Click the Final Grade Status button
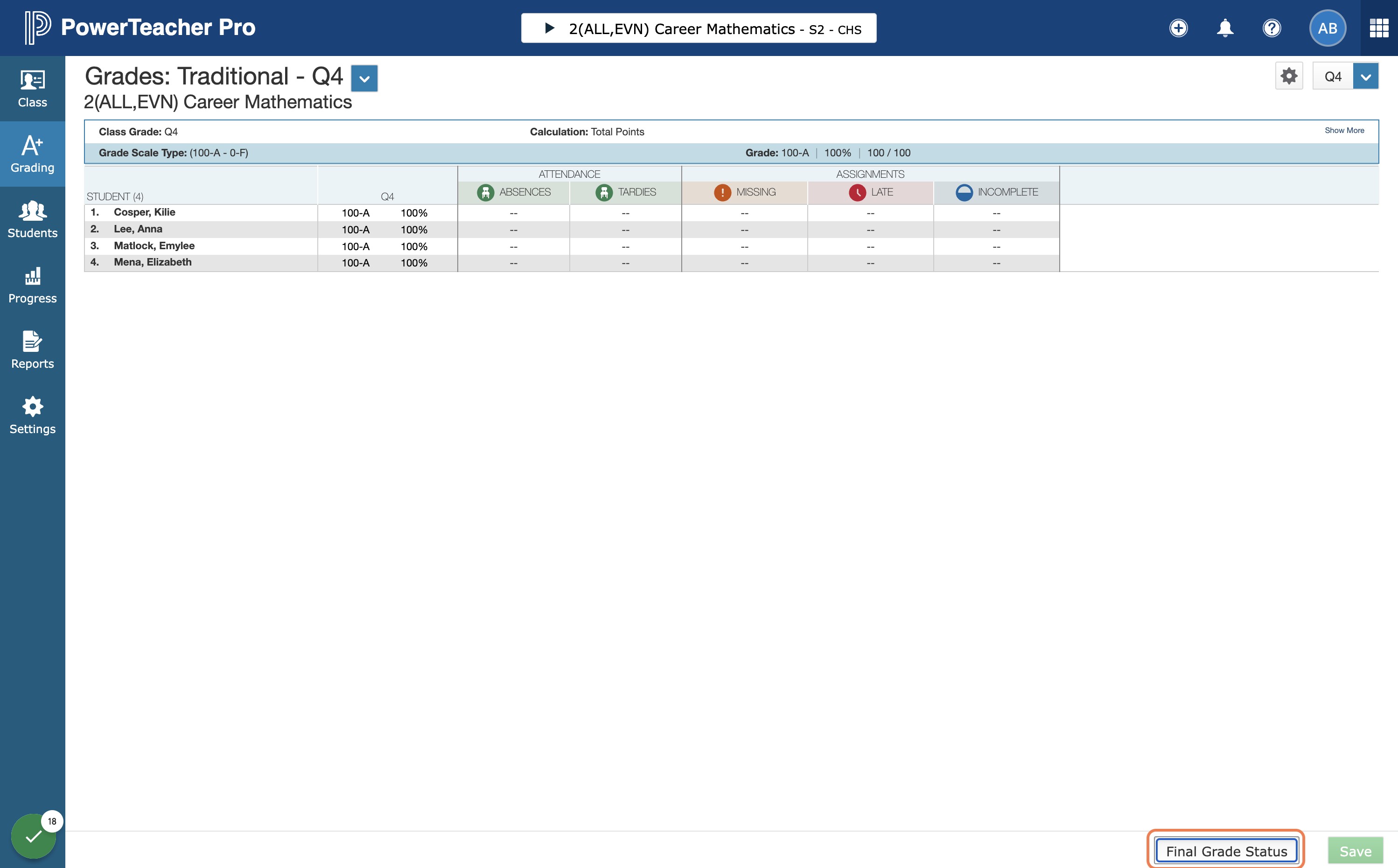This screenshot has width=1398, height=868. tap(1226, 851)
